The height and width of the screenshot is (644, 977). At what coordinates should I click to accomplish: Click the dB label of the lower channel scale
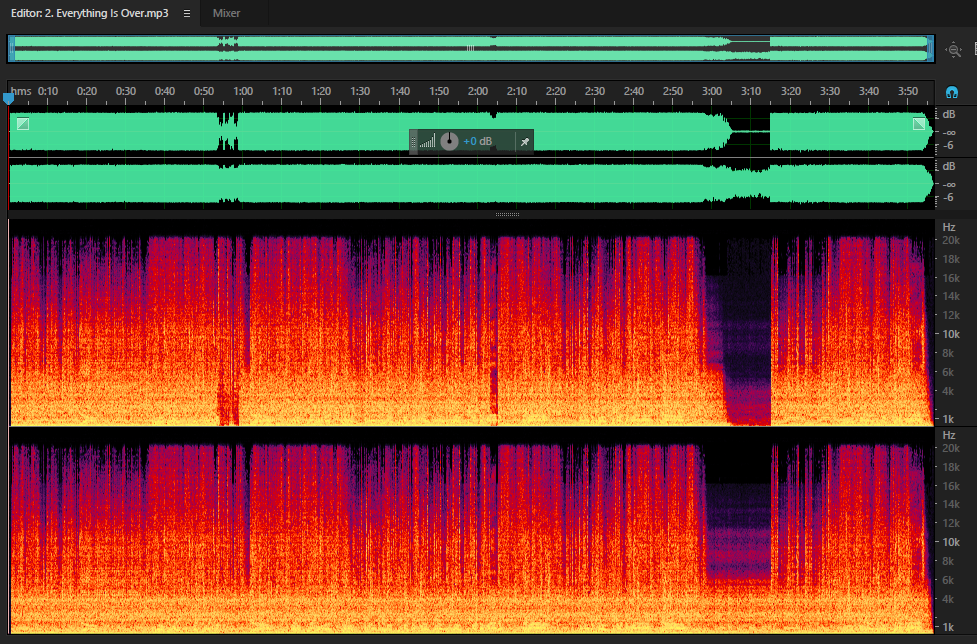(948, 166)
